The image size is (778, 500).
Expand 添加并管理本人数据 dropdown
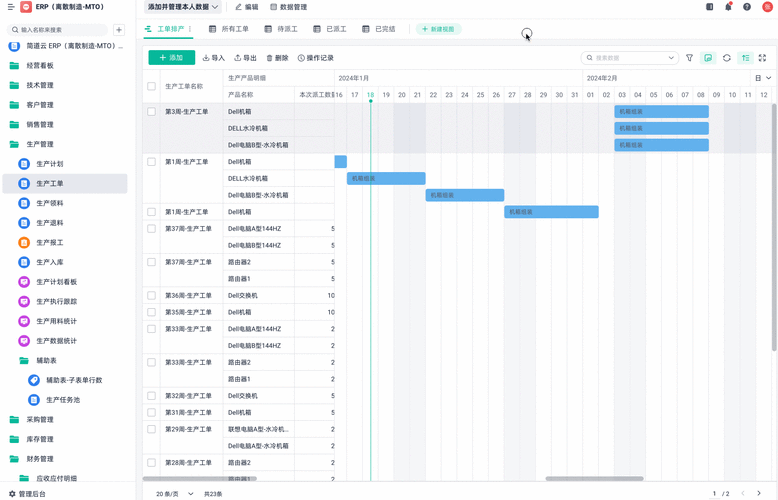pos(183,7)
